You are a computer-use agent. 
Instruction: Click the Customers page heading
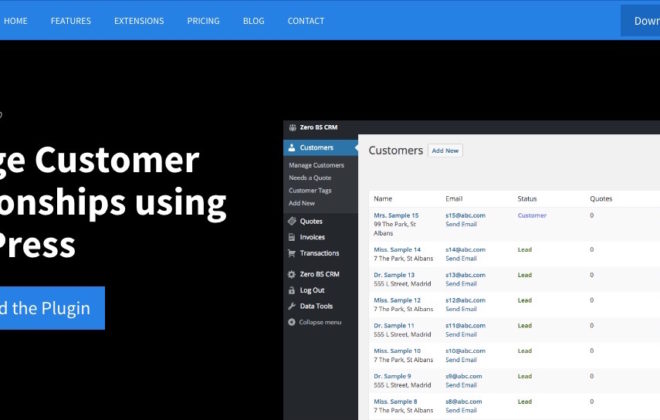click(x=396, y=151)
